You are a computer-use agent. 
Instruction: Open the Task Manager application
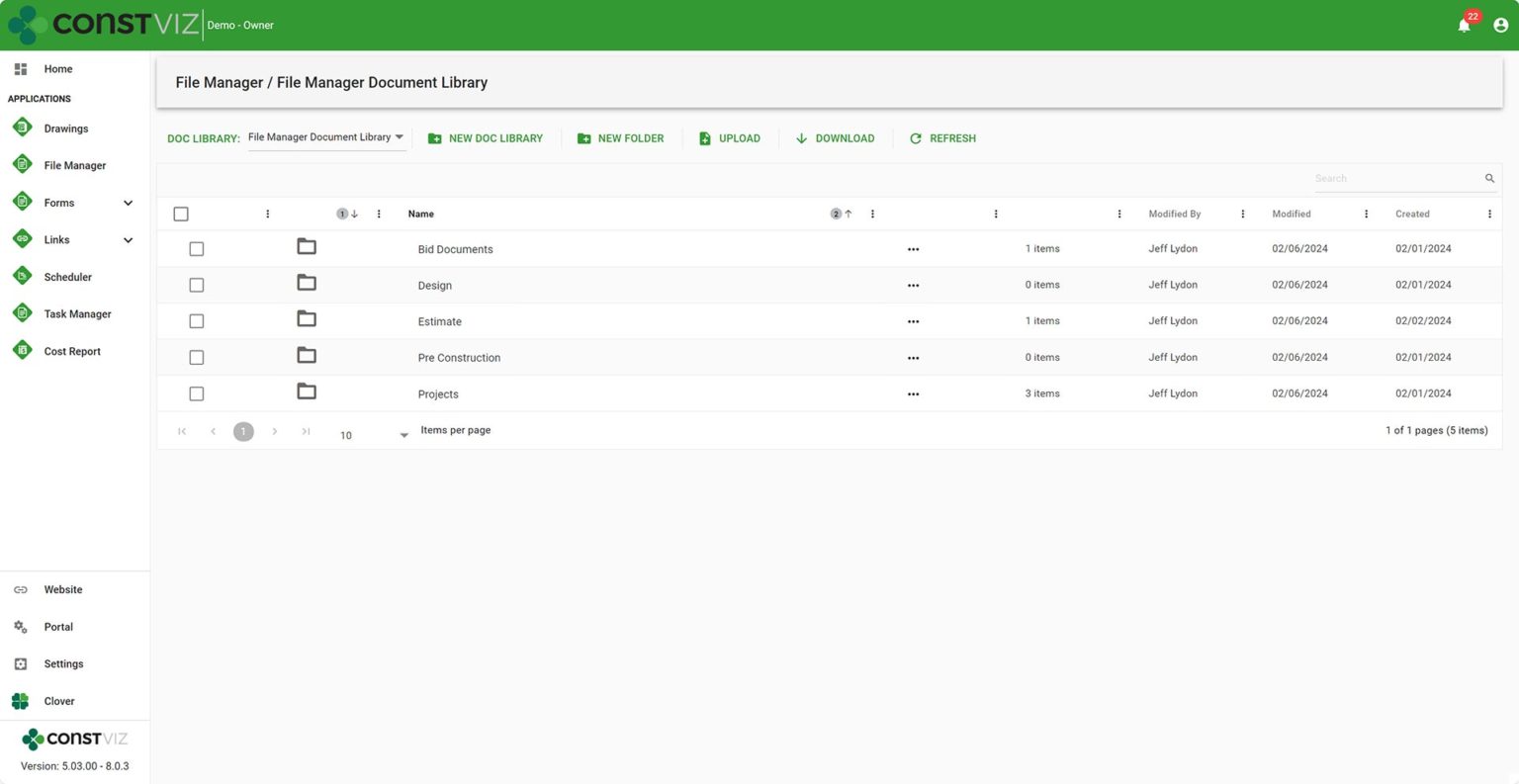(x=76, y=313)
